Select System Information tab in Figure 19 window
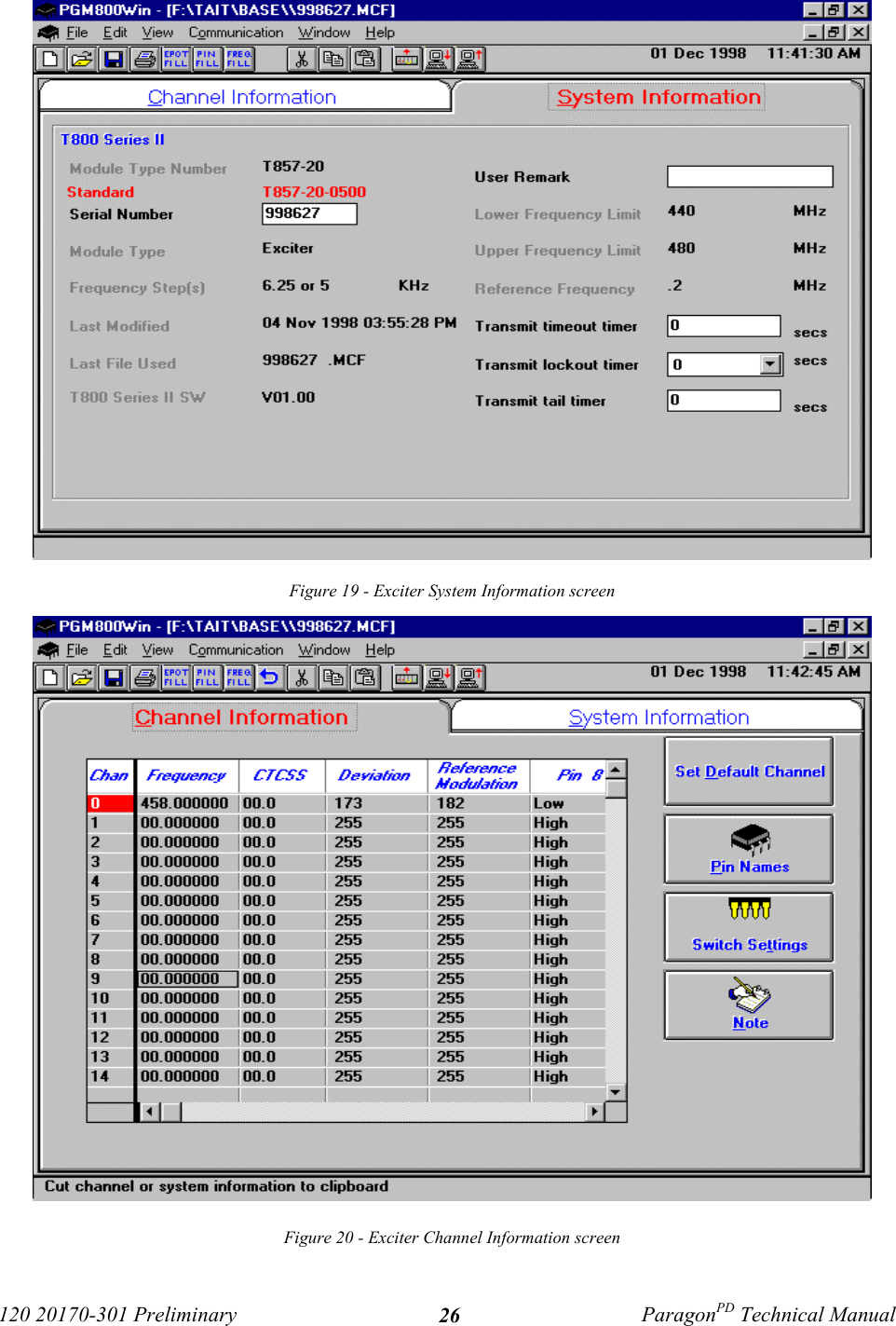This screenshot has width=896, height=1326. coord(658,97)
